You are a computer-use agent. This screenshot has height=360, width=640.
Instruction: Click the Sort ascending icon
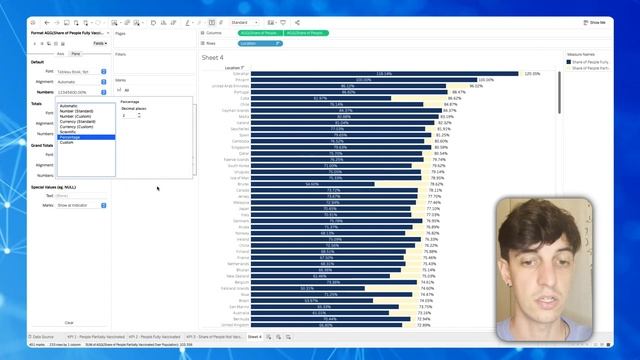163,23
